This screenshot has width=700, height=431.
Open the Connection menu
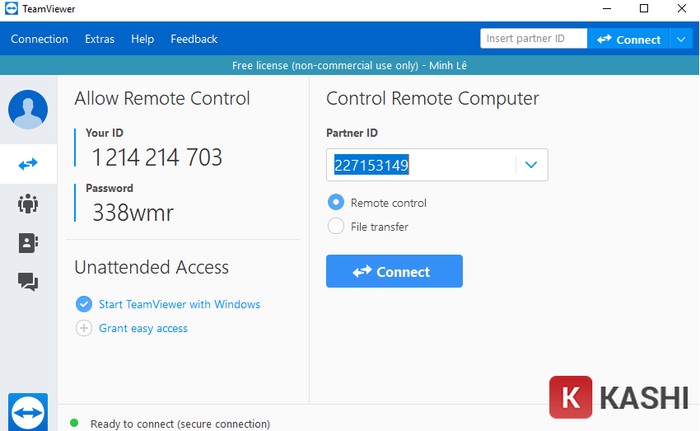click(x=39, y=39)
